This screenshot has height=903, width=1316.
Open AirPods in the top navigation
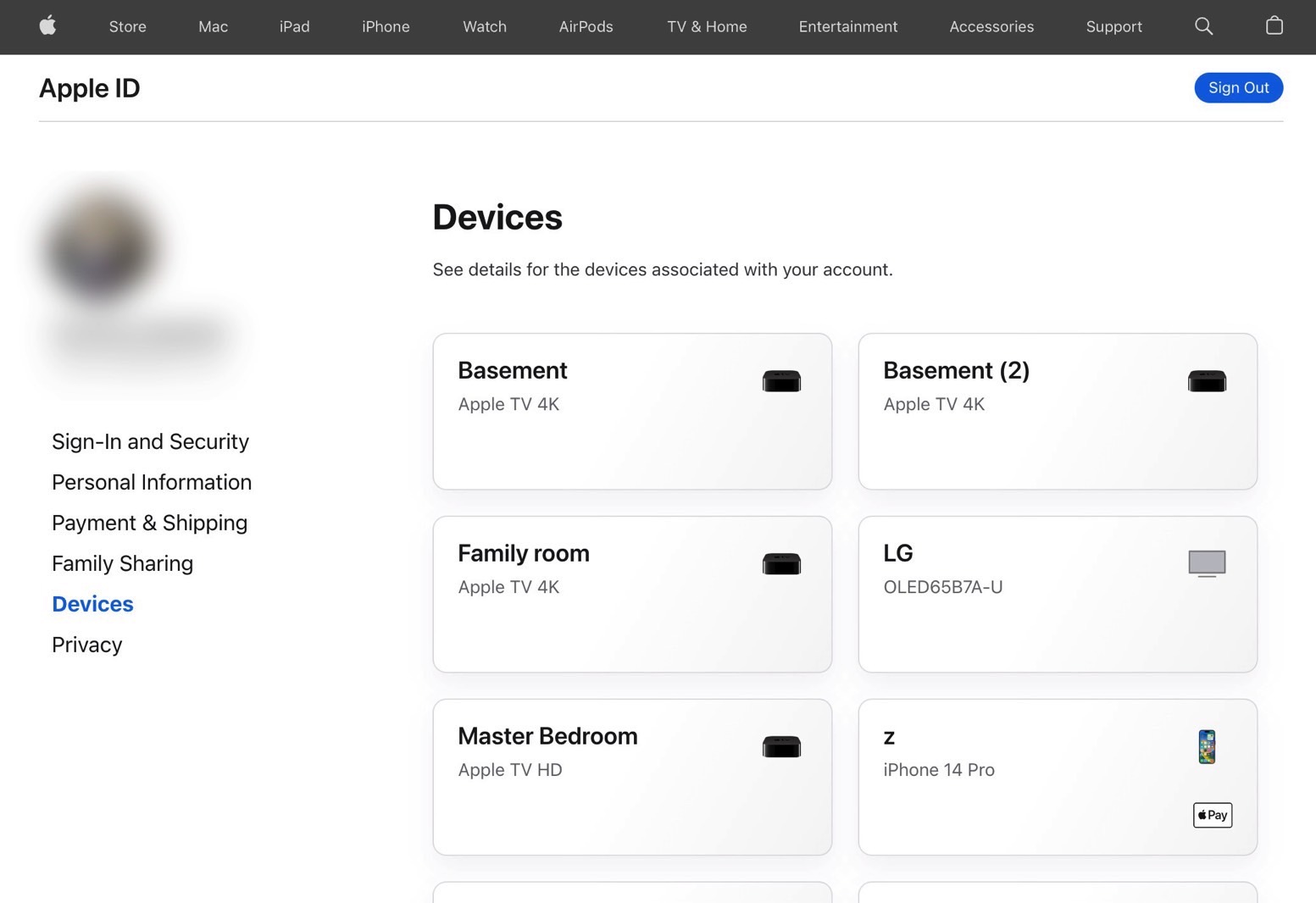(x=586, y=27)
